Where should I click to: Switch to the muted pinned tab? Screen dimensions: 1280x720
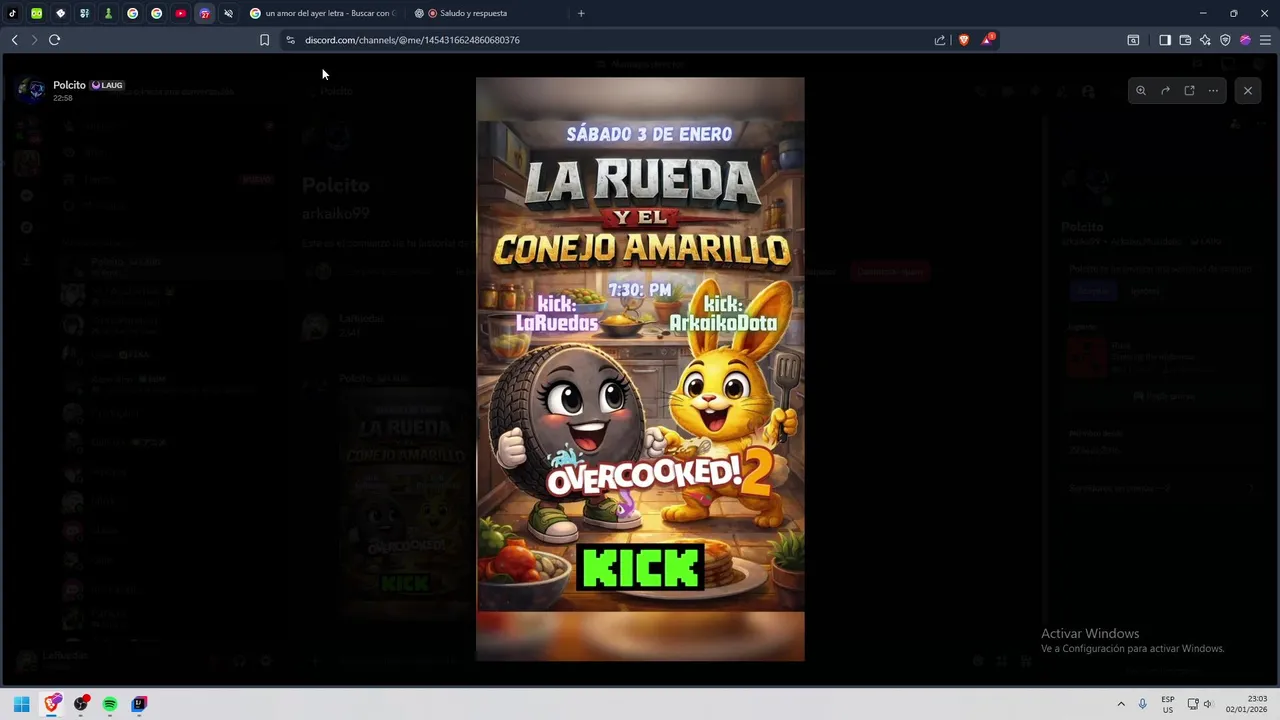pos(228,13)
